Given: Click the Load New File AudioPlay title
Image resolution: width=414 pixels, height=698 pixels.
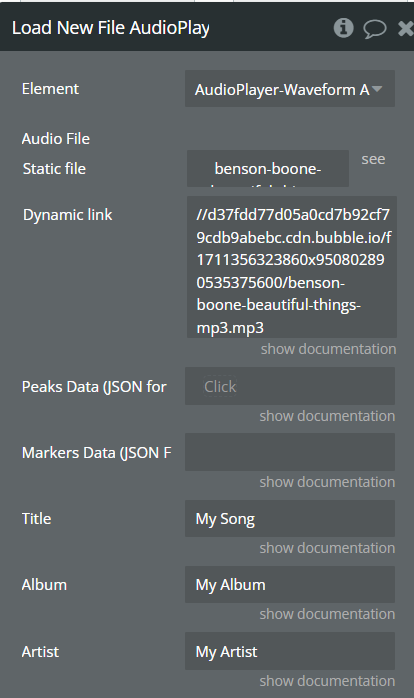Looking at the screenshot, I should [x=111, y=28].
